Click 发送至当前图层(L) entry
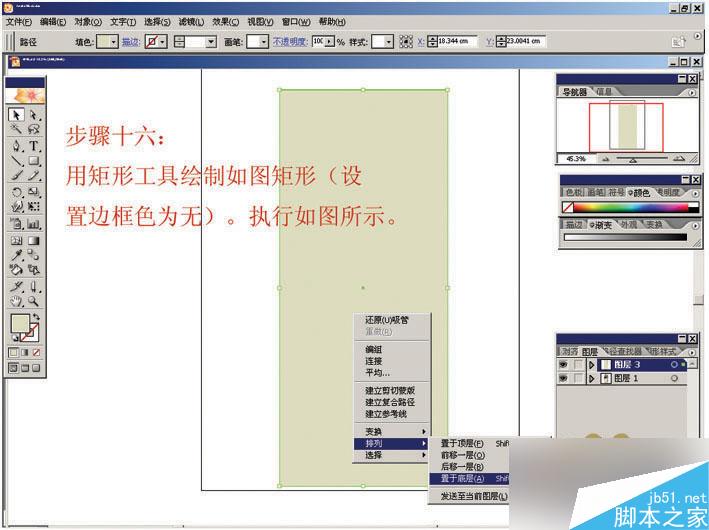Screen dimensions: 709x530 tap(474, 496)
